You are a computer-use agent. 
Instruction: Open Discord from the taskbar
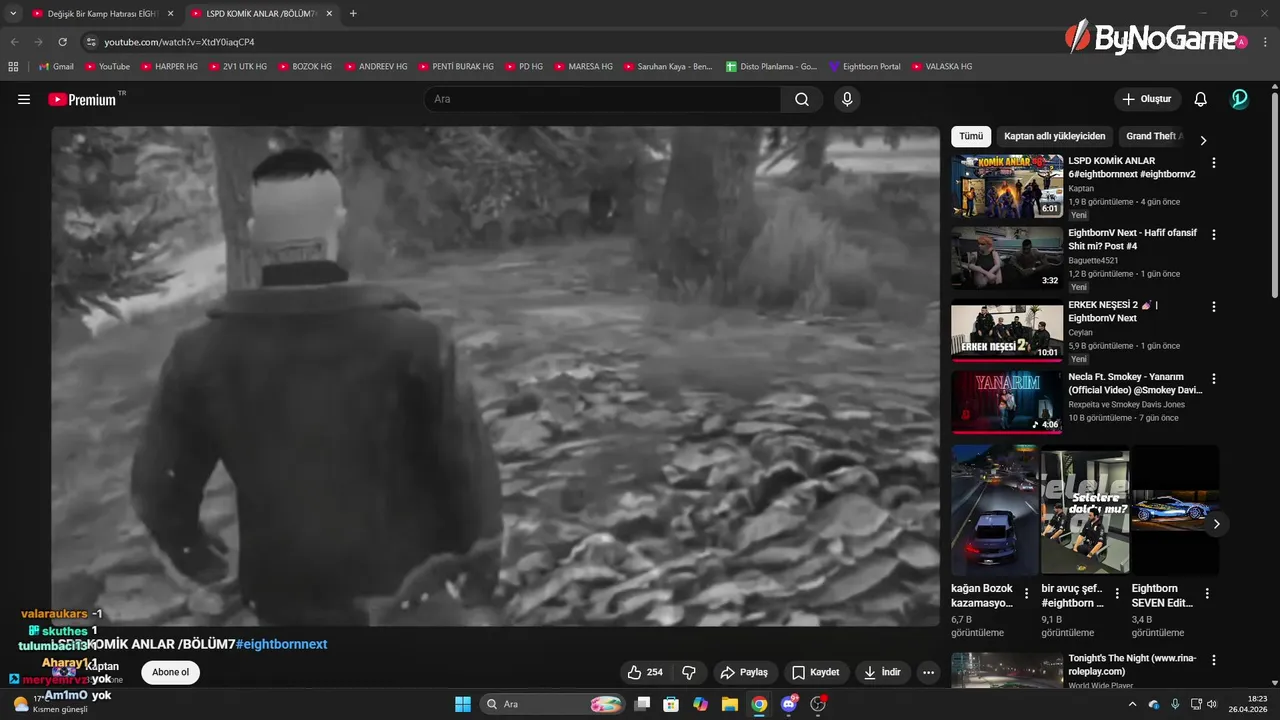click(789, 704)
